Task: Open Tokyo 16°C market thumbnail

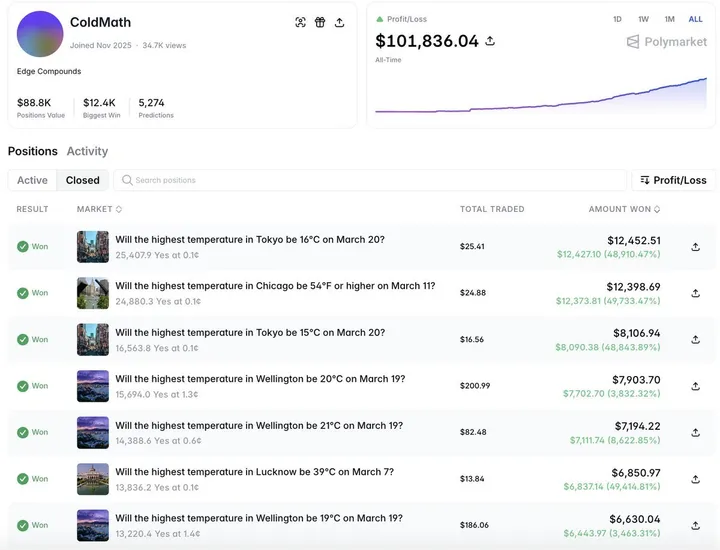Action: [x=93, y=247]
